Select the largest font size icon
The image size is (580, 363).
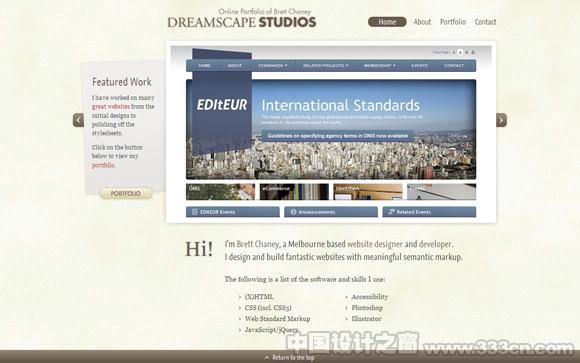coord(473,53)
